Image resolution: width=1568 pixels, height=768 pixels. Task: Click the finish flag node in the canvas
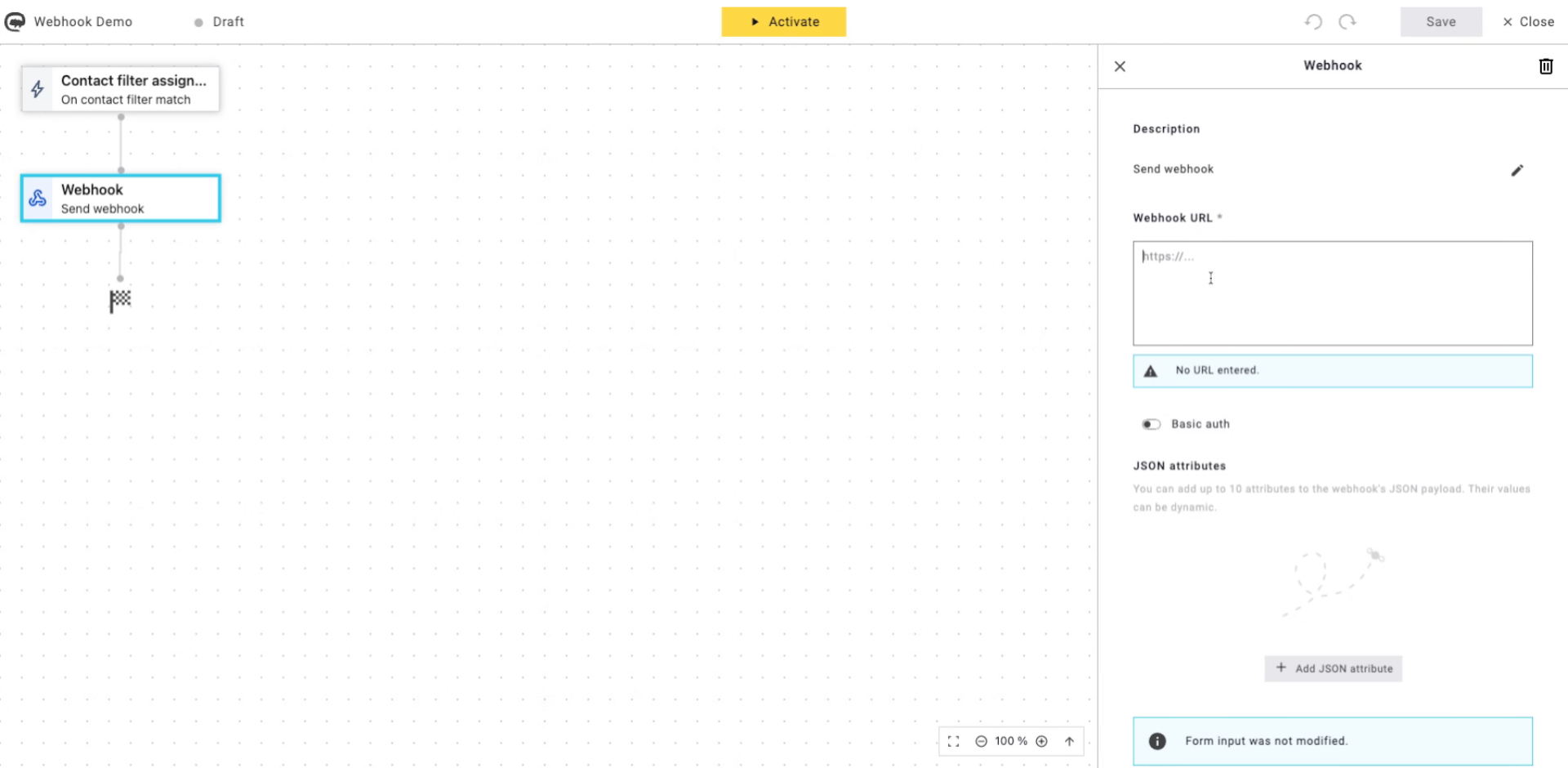(120, 301)
